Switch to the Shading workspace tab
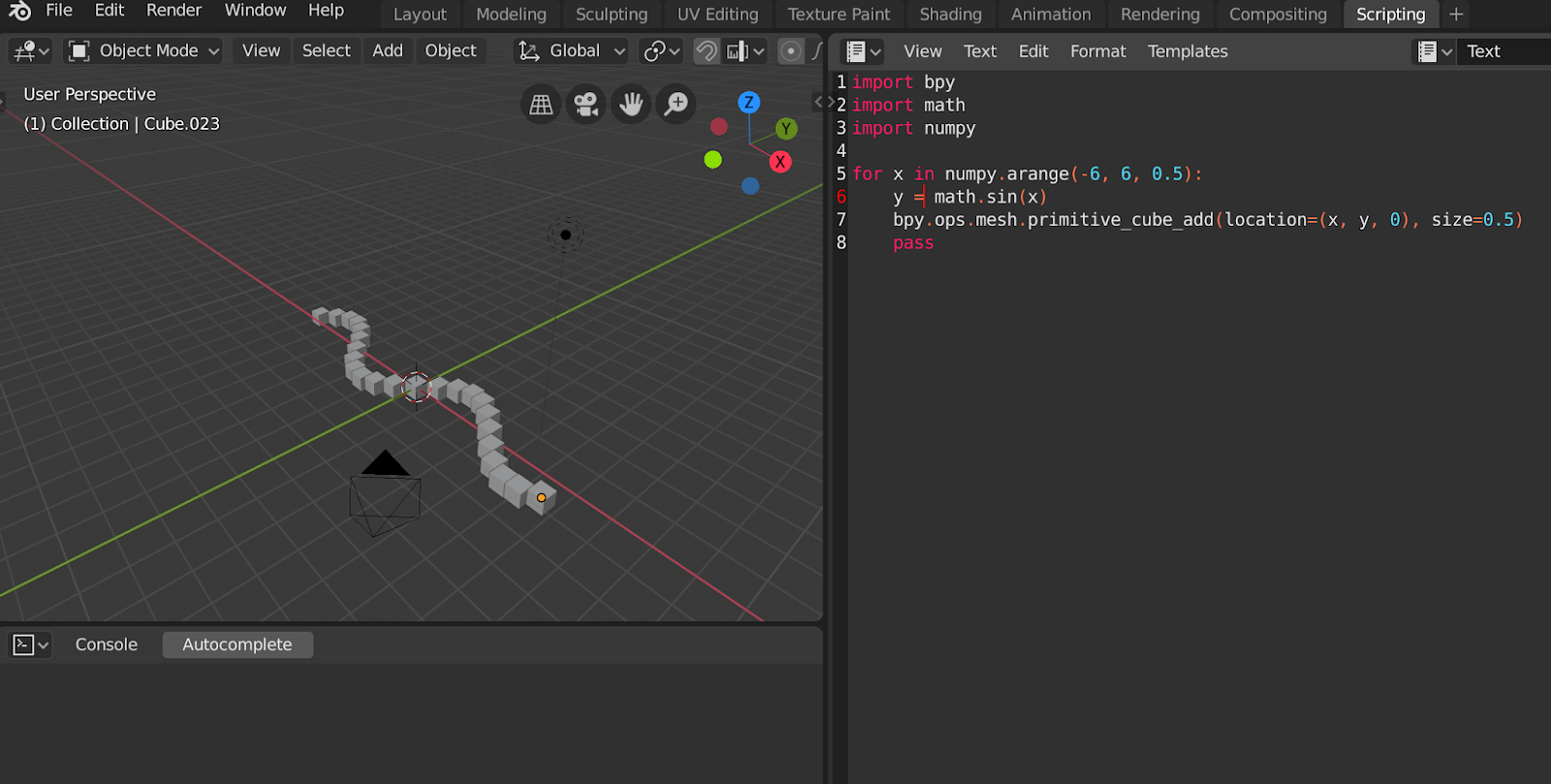The height and width of the screenshot is (784, 1551). [x=951, y=15]
